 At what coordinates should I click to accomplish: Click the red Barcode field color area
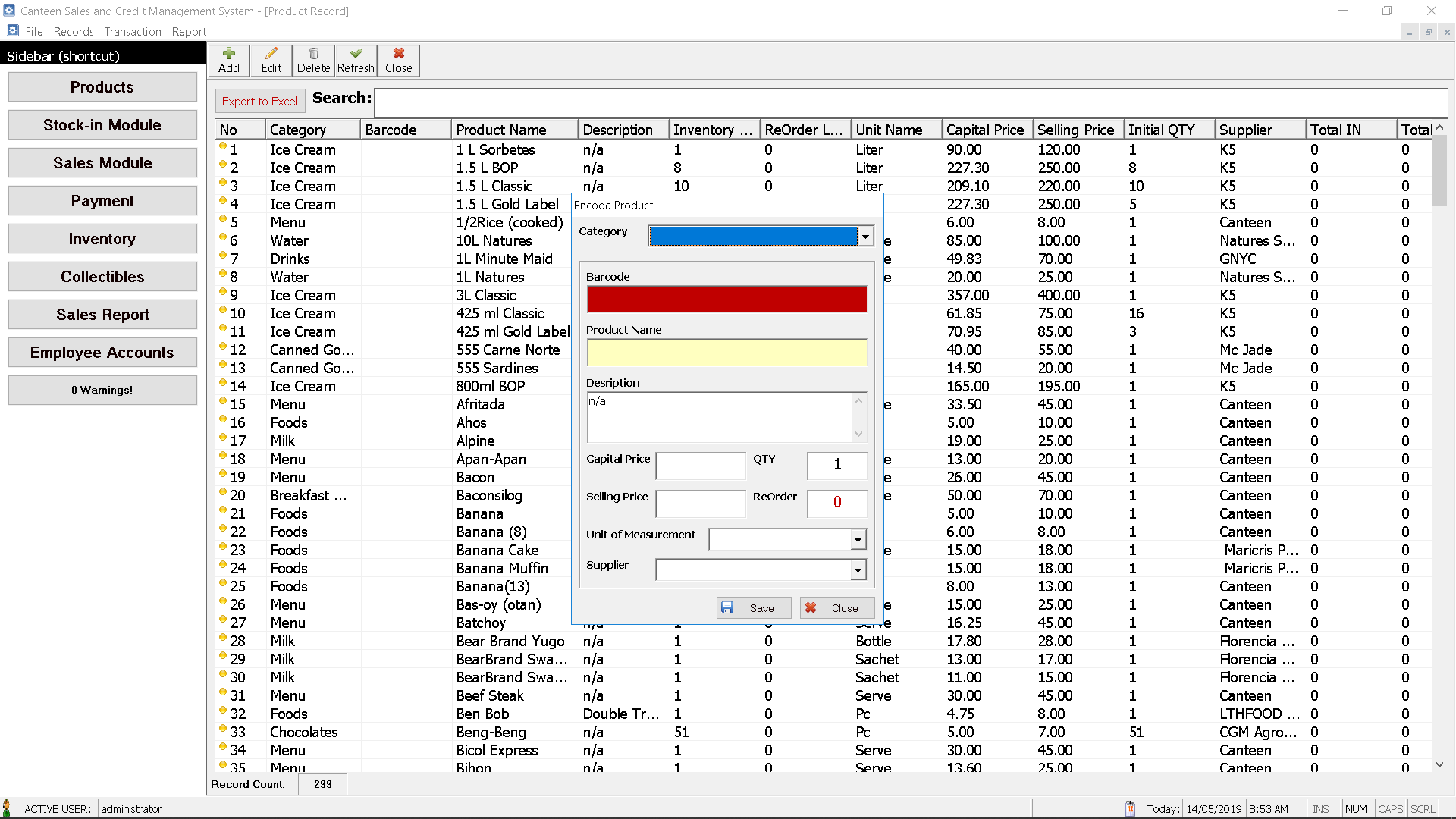pyautogui.click(x=727, y=299)
